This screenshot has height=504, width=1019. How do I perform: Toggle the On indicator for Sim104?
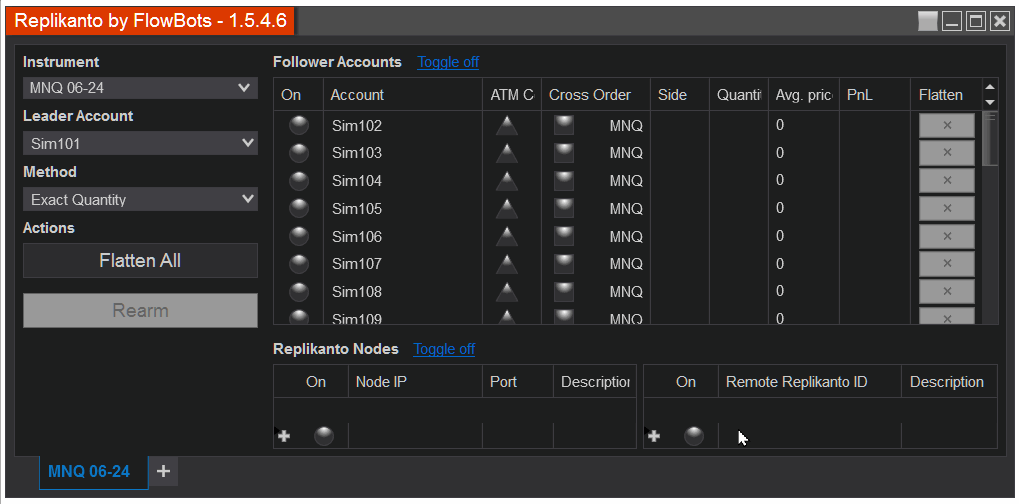pyautogui.click(x=299, y=181)
